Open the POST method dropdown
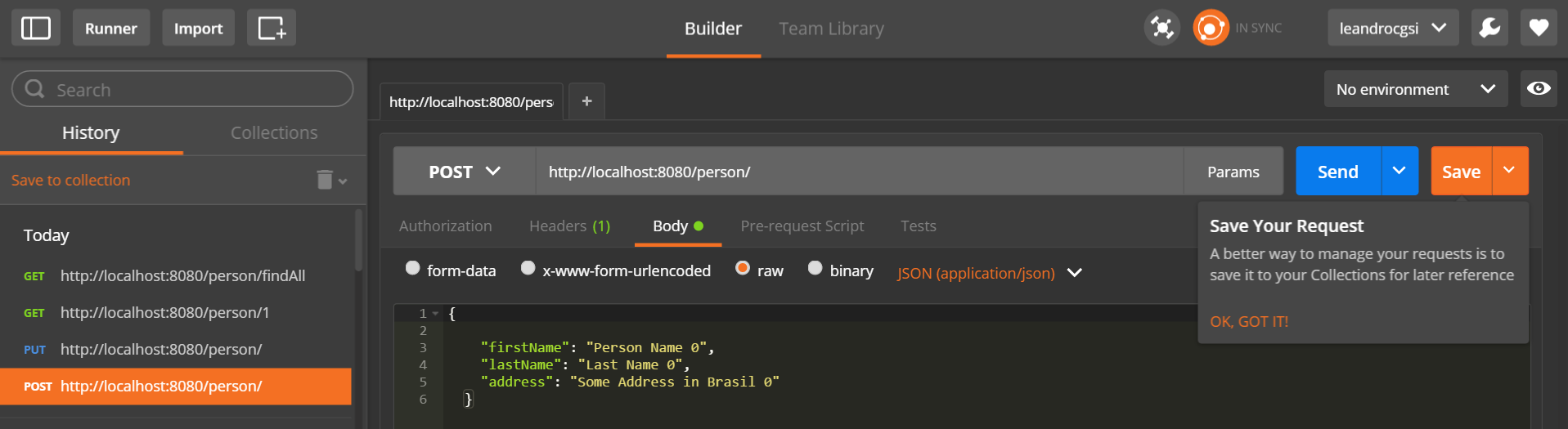Screen dimensions: 1568x429 [x=464, y=172]
